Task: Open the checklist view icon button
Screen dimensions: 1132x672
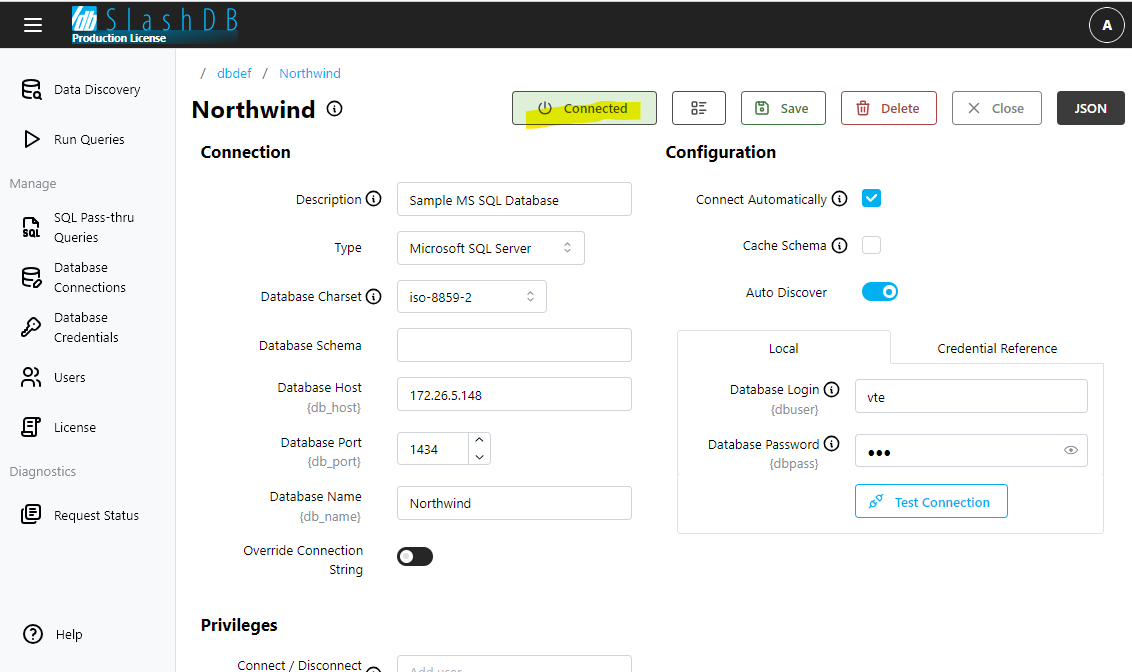Action: pos(698,108)
